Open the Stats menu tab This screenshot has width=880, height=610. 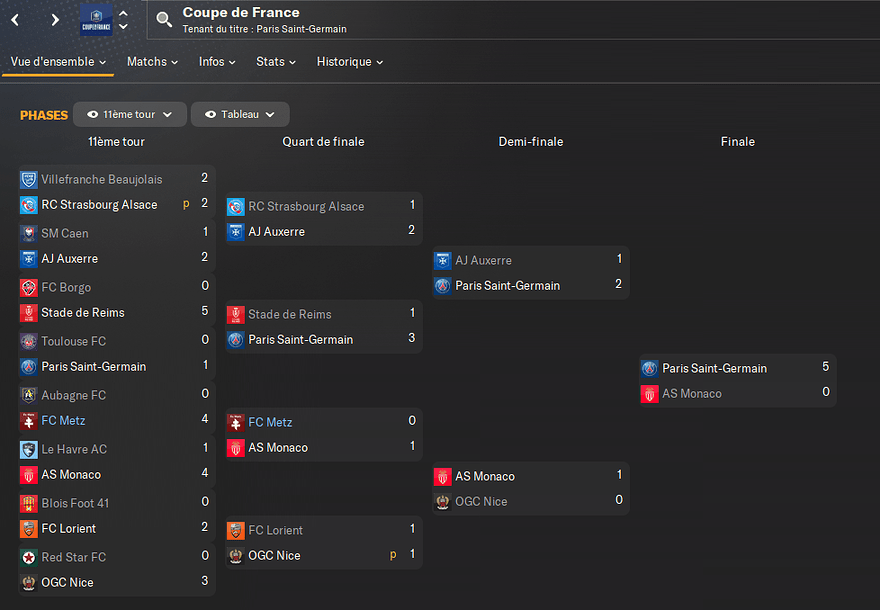click(x=276, y=62)
